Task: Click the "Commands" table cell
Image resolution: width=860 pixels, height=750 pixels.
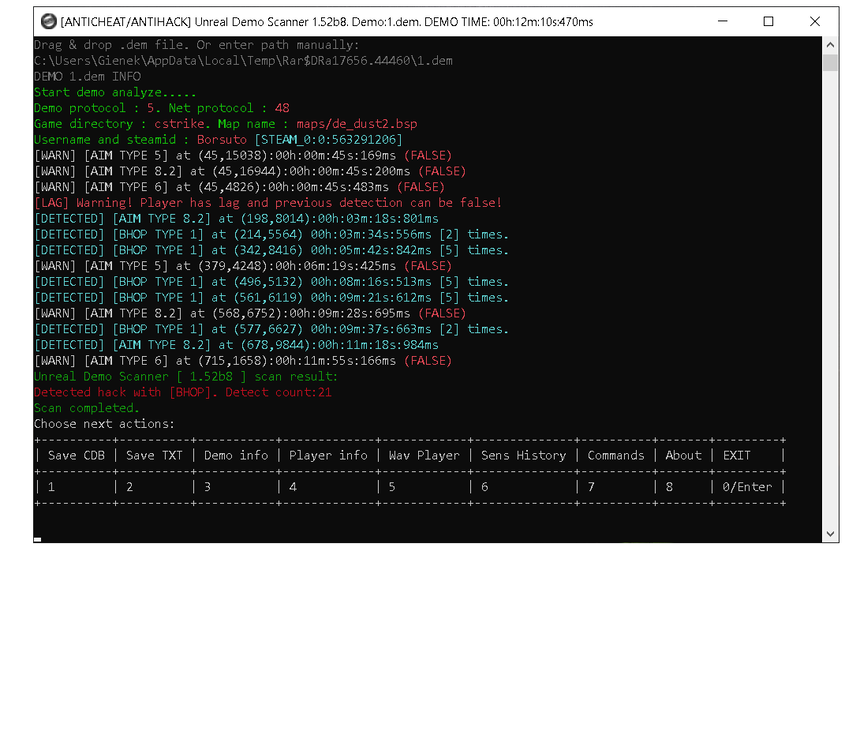Action: click(616, 455)
